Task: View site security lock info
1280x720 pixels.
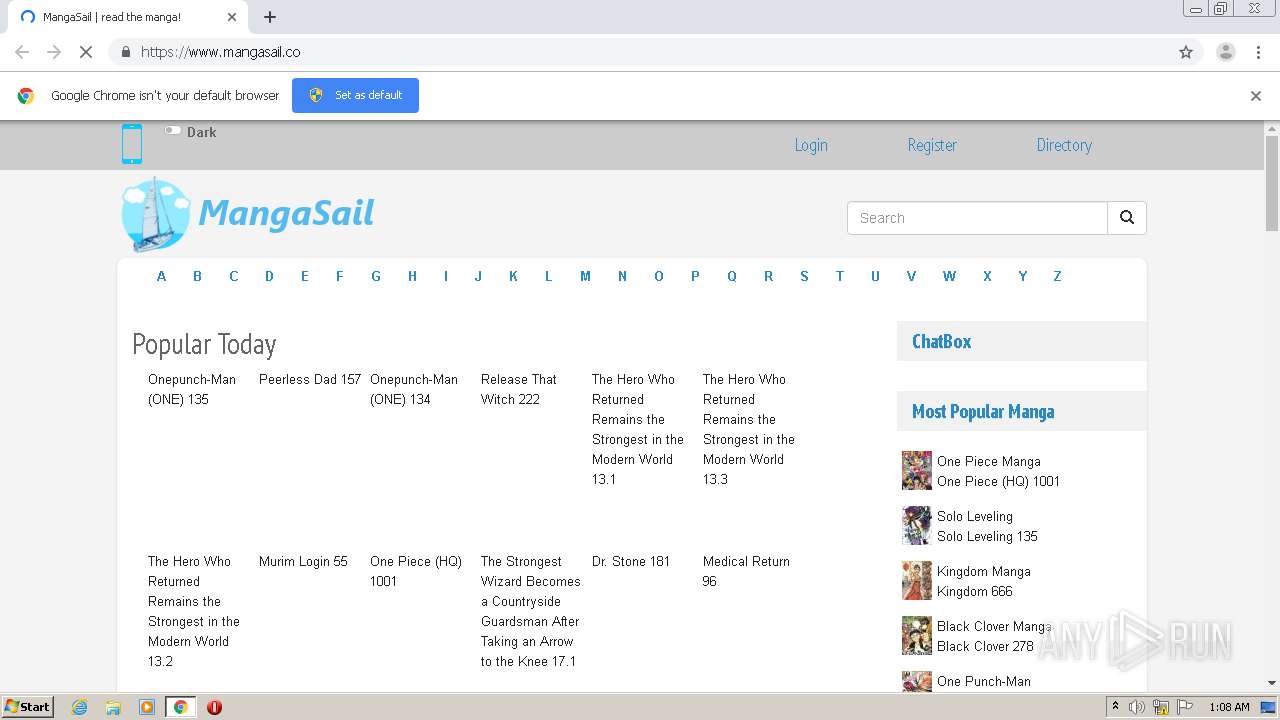Action: [125, 52]
